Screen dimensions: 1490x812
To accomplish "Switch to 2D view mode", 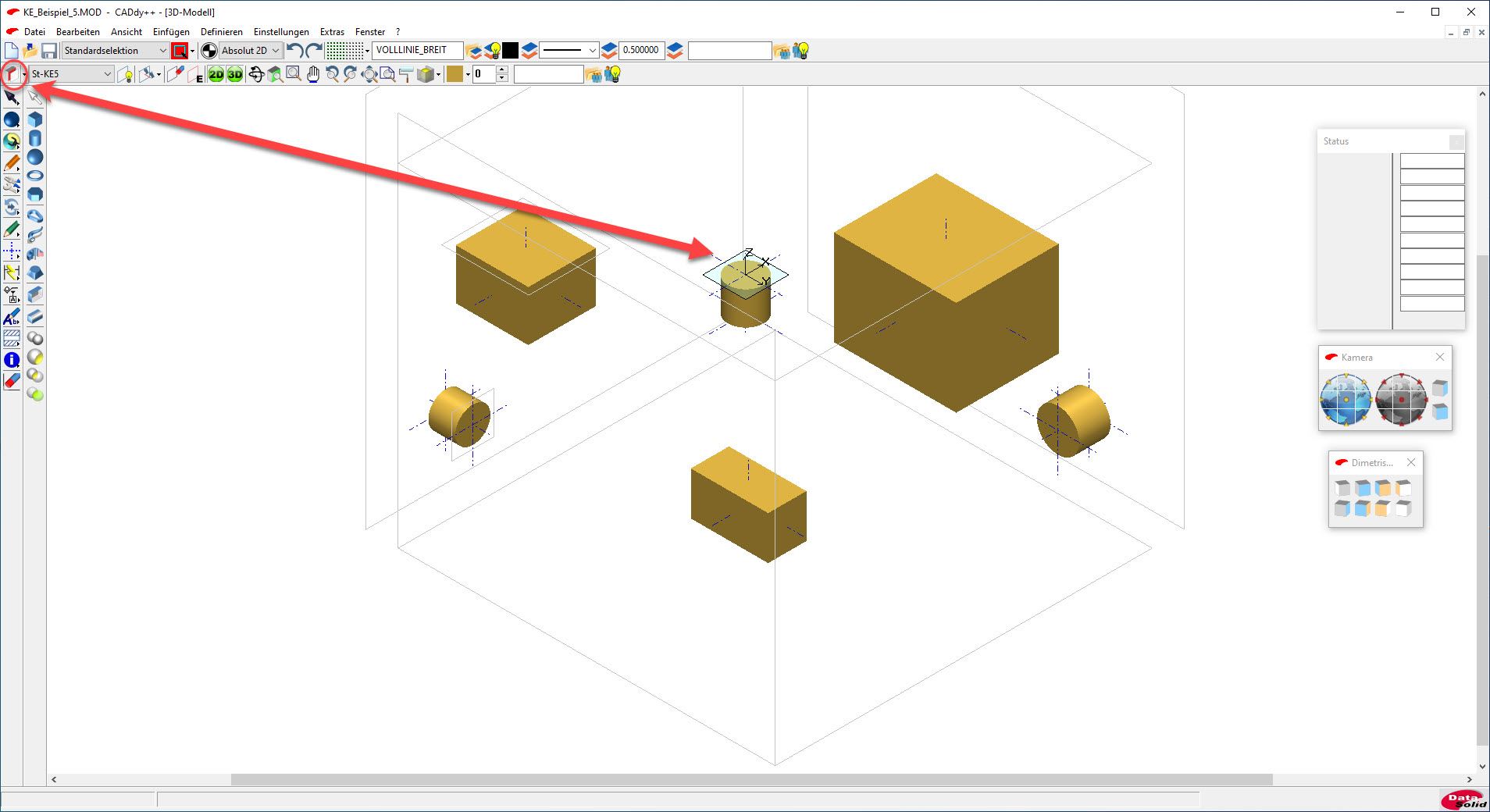I will [x=216, y=74].
